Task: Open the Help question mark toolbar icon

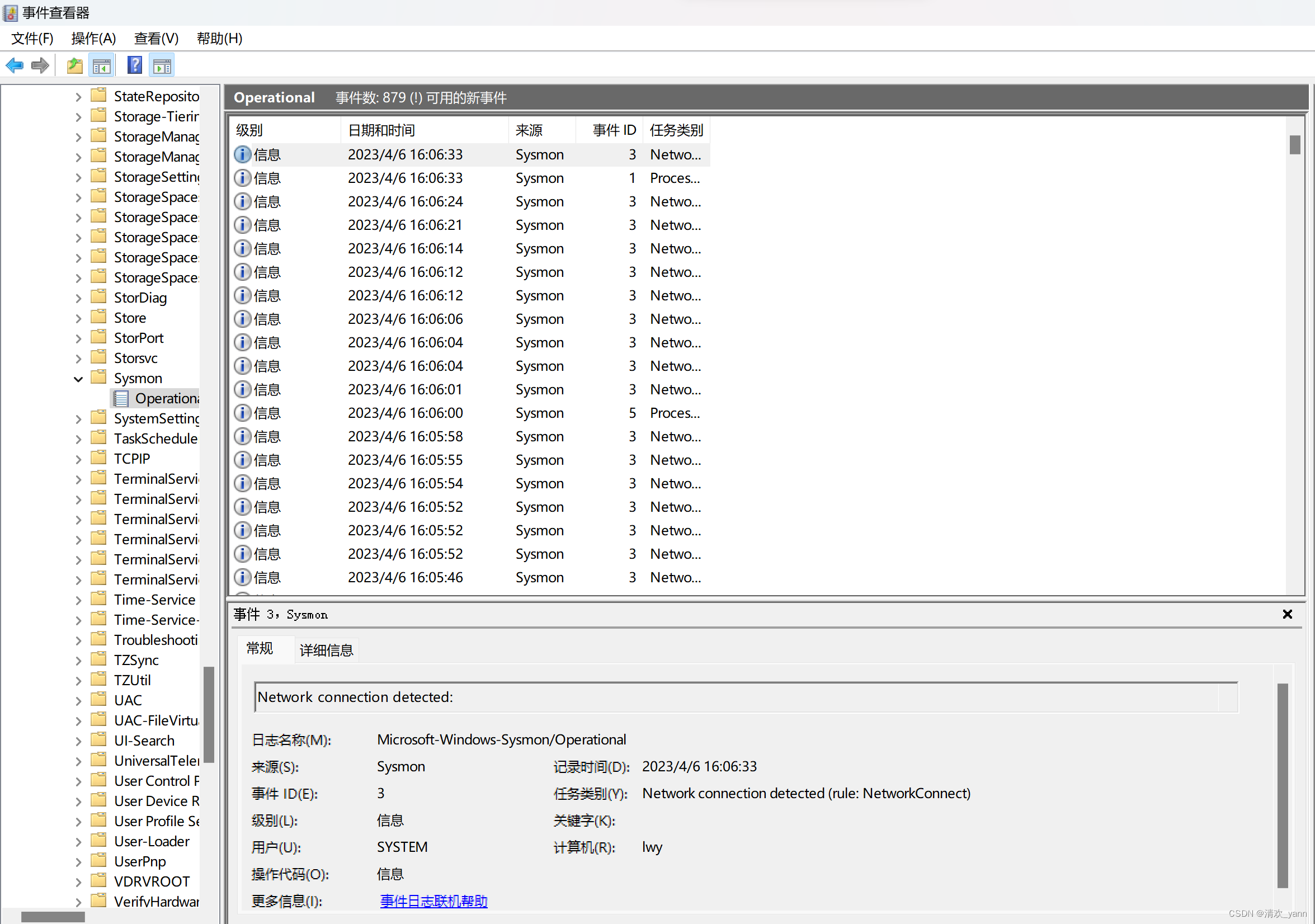Action: (x=135, y=65)
